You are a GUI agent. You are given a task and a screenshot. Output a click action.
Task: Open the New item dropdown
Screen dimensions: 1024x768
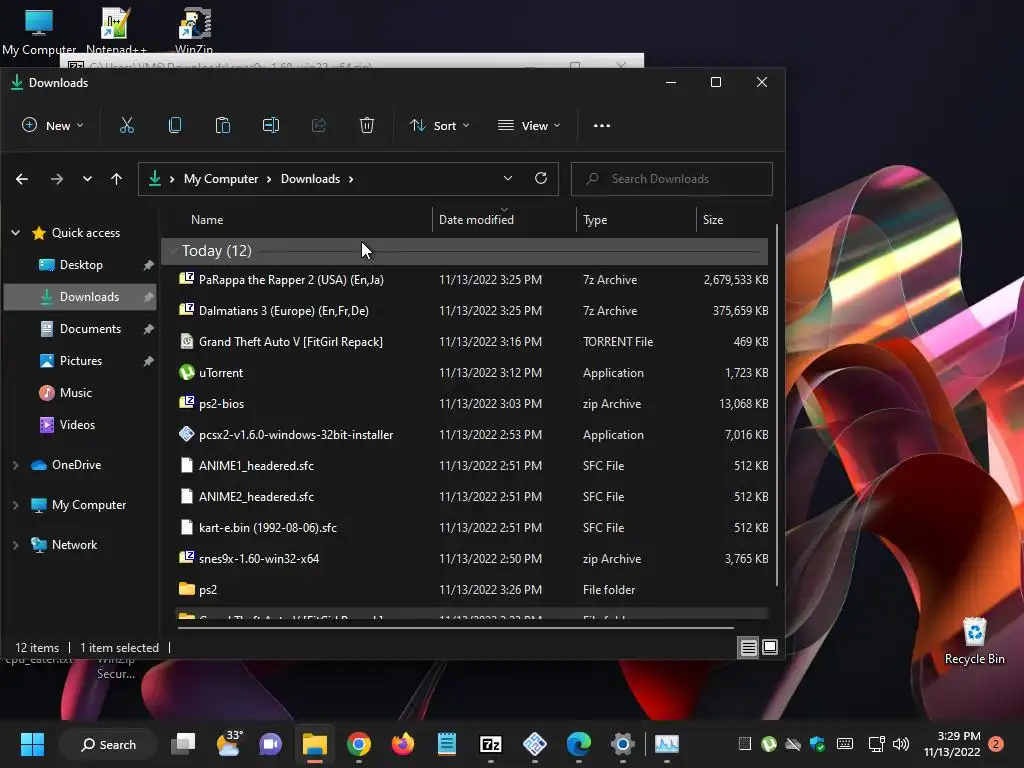pyautogui.click(x=52, y=125)
